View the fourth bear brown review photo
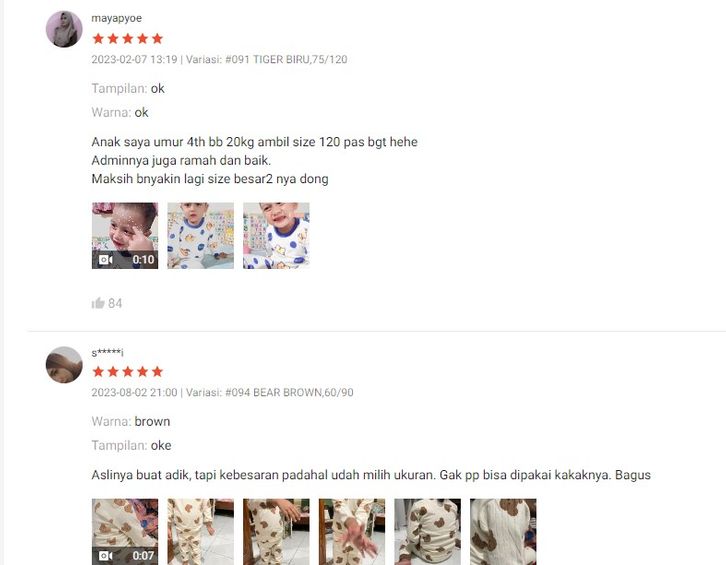Image resolution: width=726 pixels, height=565 pixels. (352, 532)
